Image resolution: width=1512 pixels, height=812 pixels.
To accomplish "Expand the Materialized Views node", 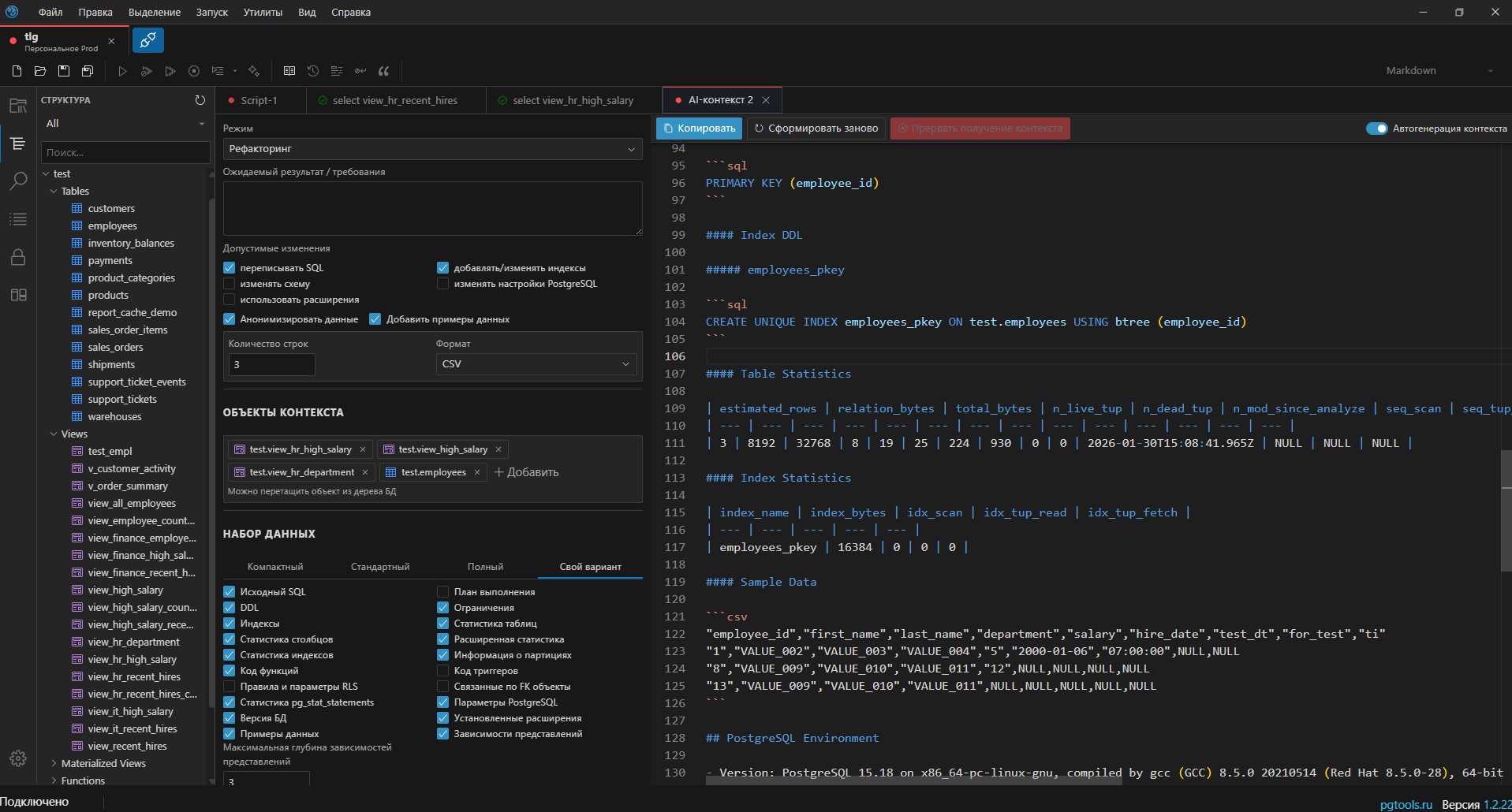I will click(54, 764).
